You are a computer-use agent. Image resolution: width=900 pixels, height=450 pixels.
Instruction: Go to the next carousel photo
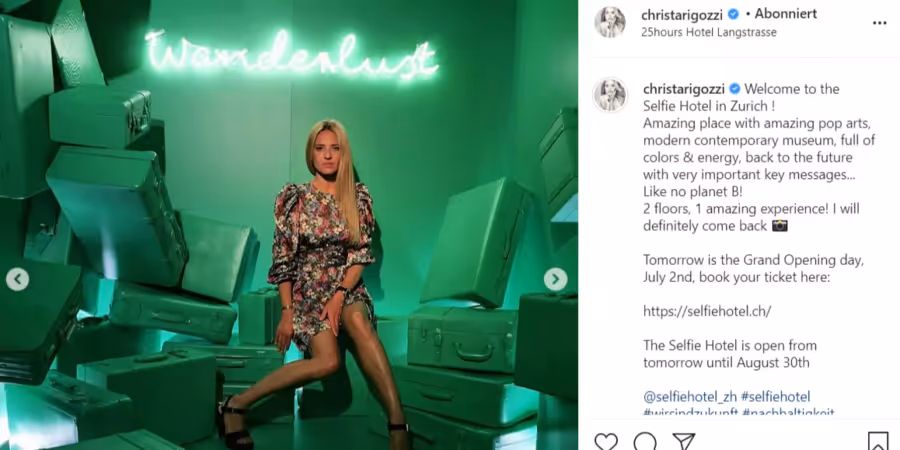pyautogui.click(x=555, y=280)
